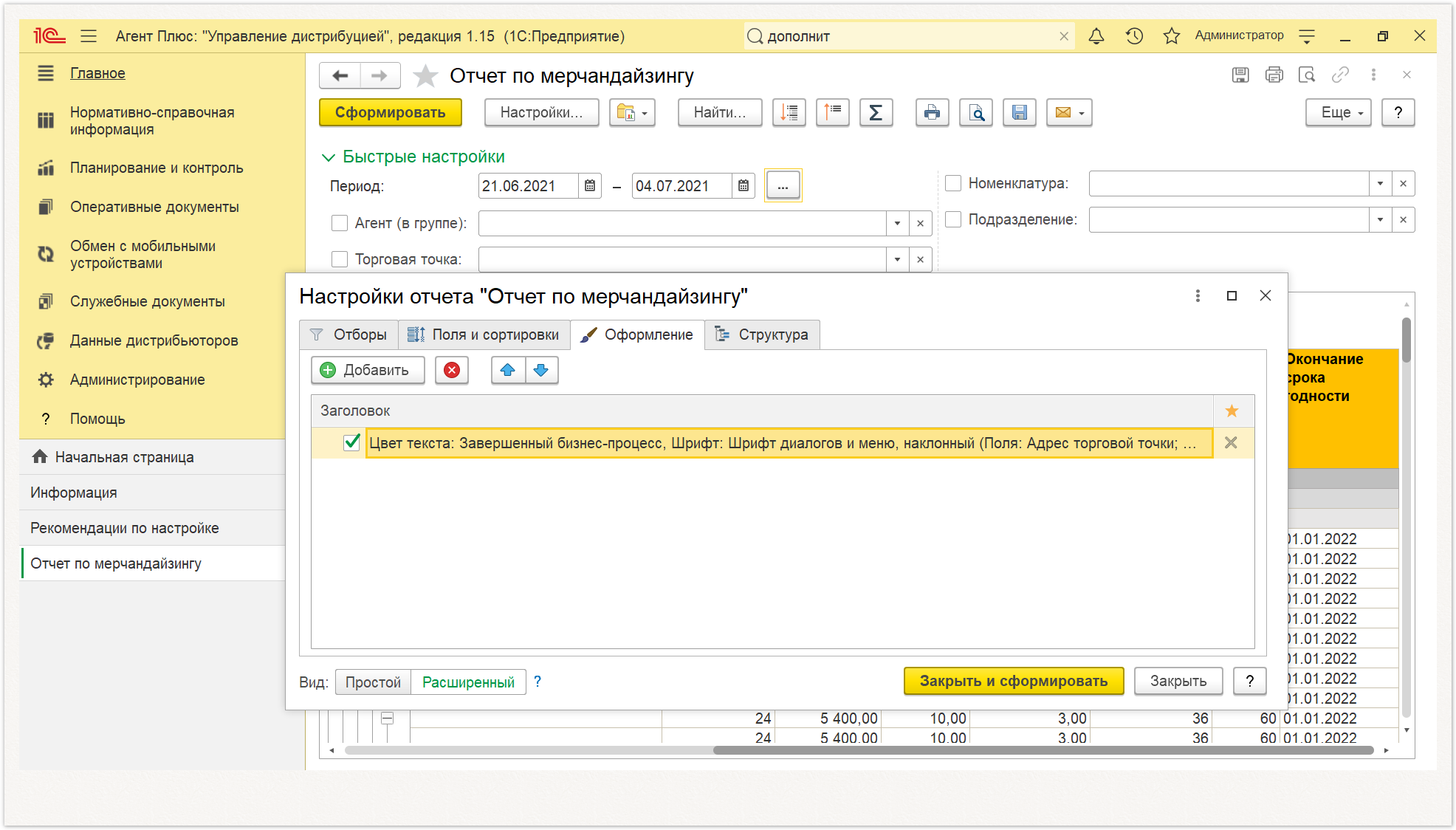
Task: Clear the search field text
Action: [x=1064, y=36]
